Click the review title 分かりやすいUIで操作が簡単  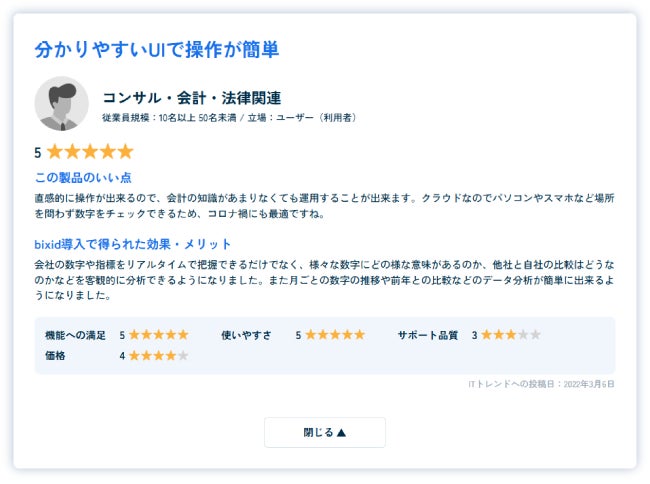pyautogui.click(x=156, y=49)
